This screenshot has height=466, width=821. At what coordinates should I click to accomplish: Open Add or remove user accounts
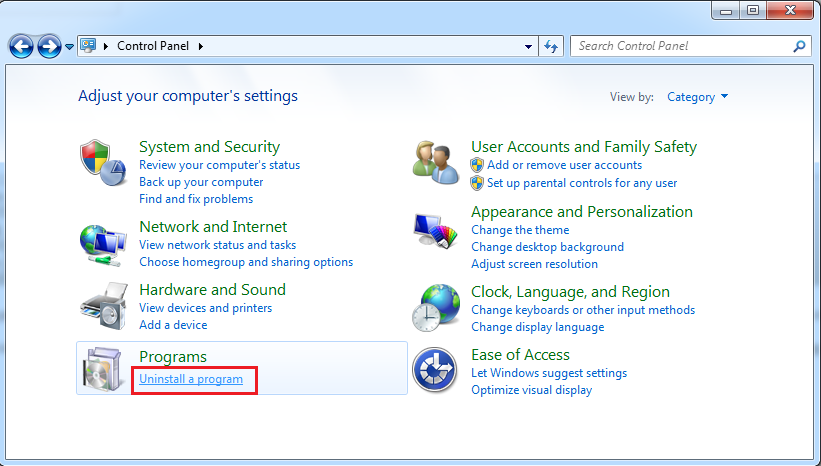[x=564, y=165]
